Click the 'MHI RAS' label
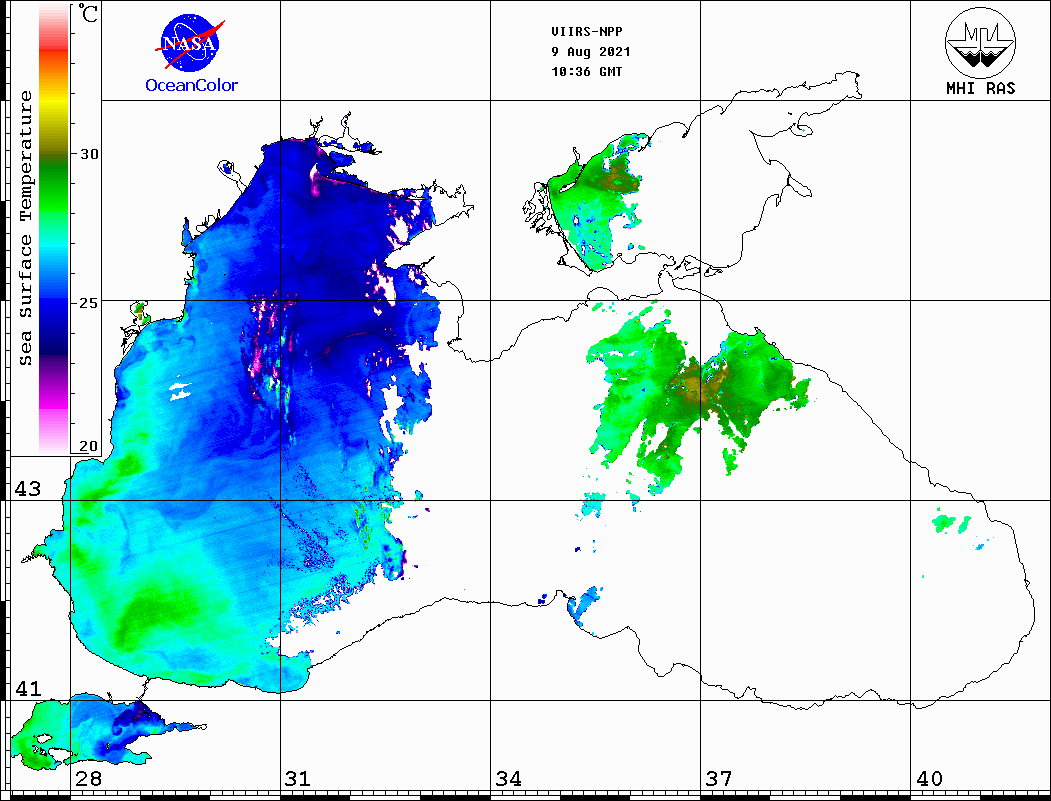The height and width of the screenshot is (801, 1051). 981,88
